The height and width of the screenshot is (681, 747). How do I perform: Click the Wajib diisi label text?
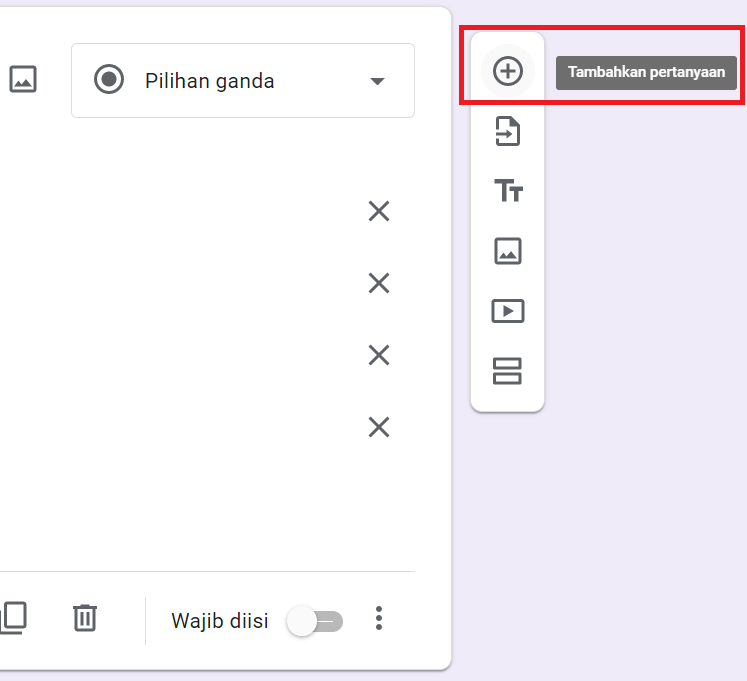[x=219, y=621]
